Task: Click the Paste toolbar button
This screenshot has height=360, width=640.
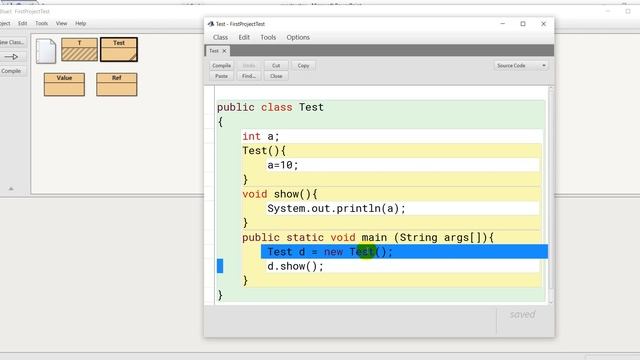Action: [x=222, y=76]
